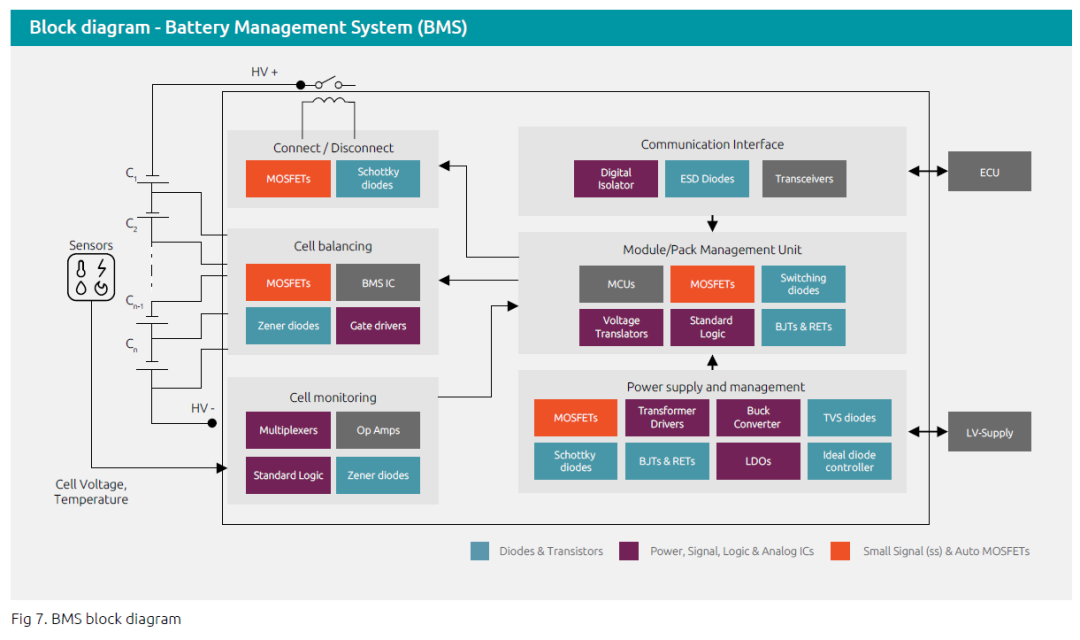Click the Diodes & Transistors legend label
The width and height of the screenshot is (1080, 640).
[551, 551]
